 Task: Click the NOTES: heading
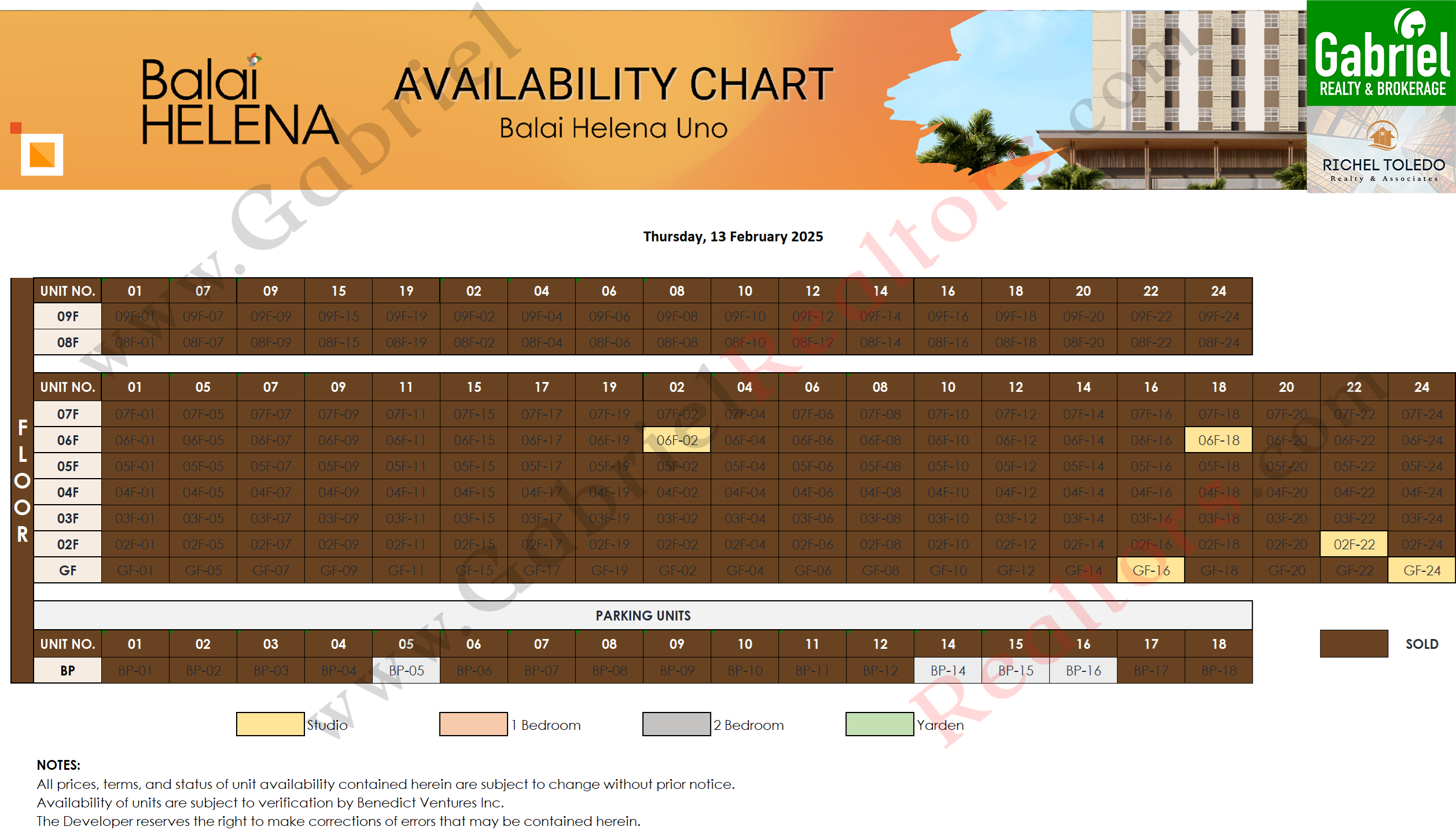pos(58,765)
